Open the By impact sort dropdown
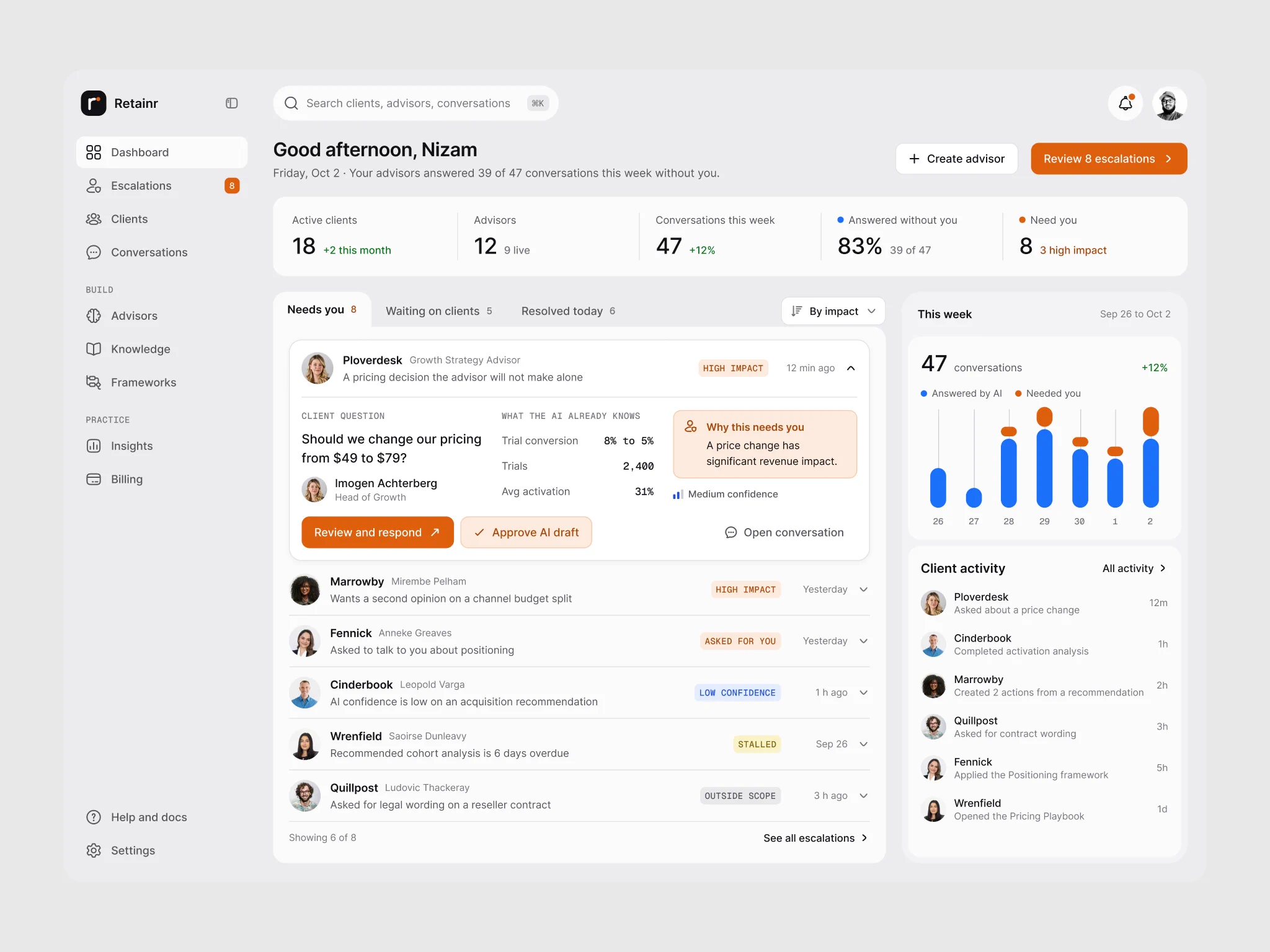This screenshot has width=1270, height=952. coord(833,311)
